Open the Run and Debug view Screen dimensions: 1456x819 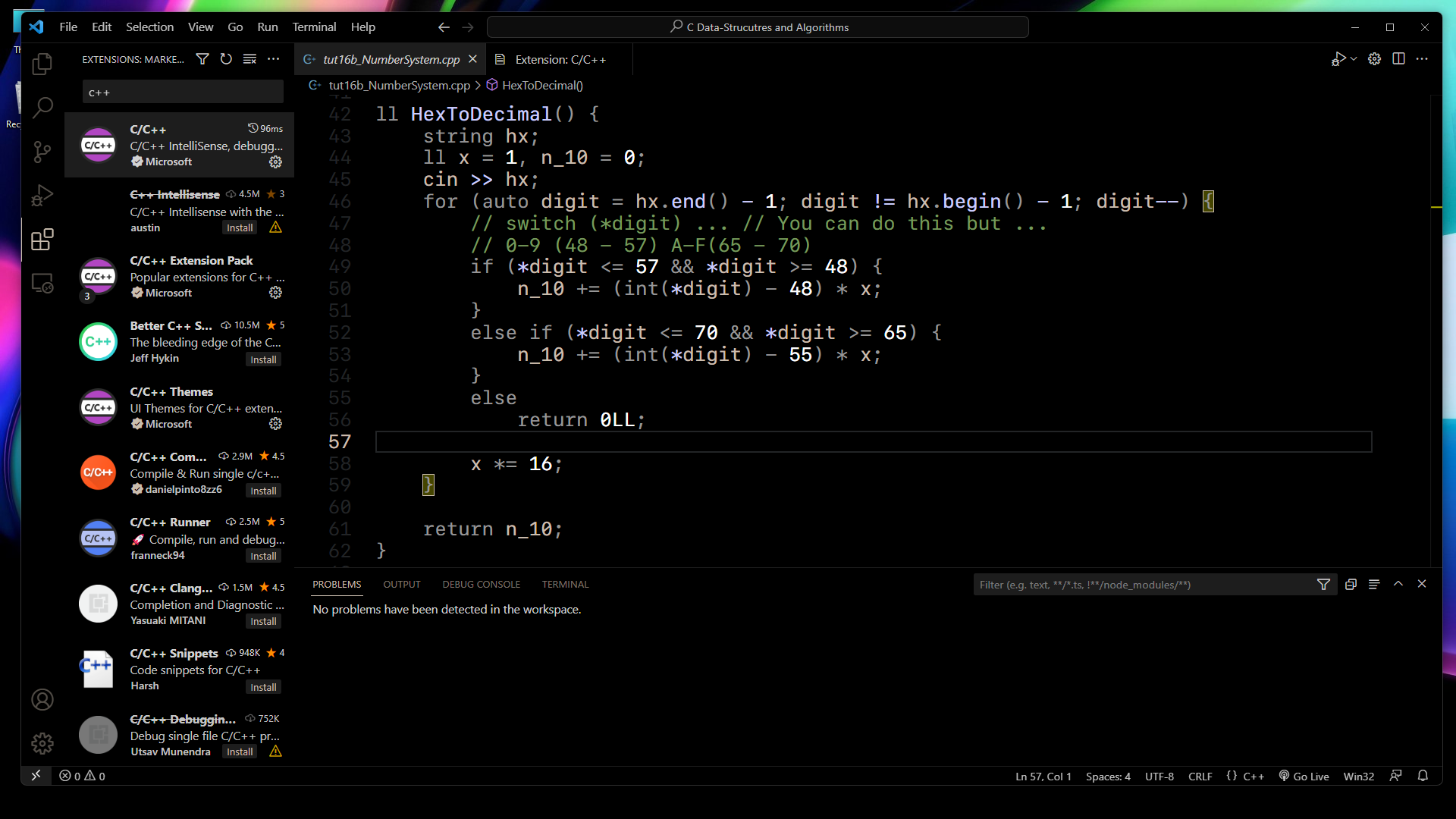42,195
